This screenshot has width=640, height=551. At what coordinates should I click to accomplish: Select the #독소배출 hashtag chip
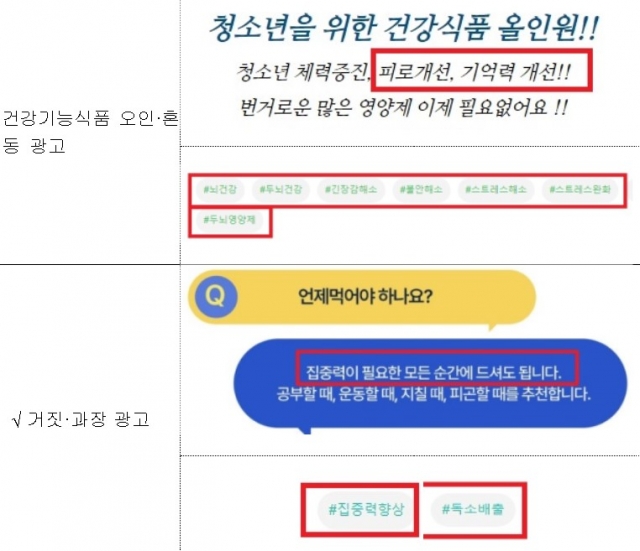click(473, 509)
